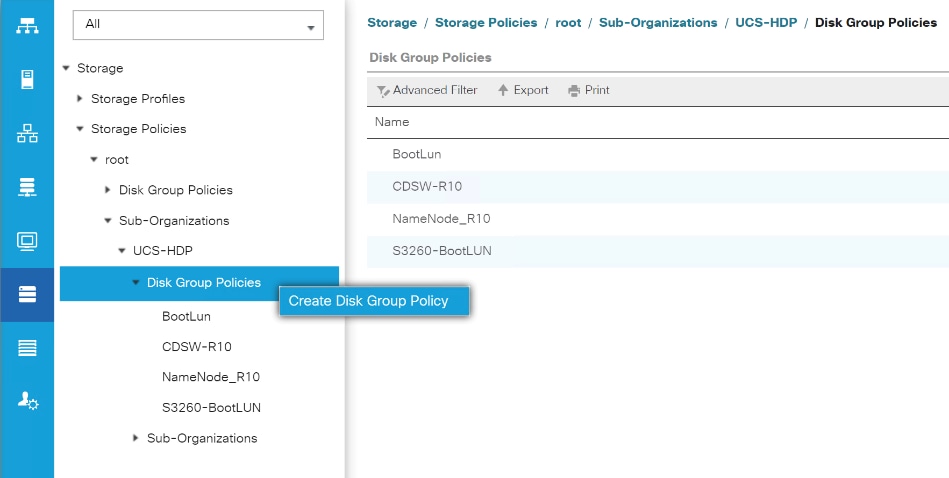The width and height of the screenshot is (949, 478).
Task: Select the NameNode_R10 tree item
Action: (x=210, y=377)
